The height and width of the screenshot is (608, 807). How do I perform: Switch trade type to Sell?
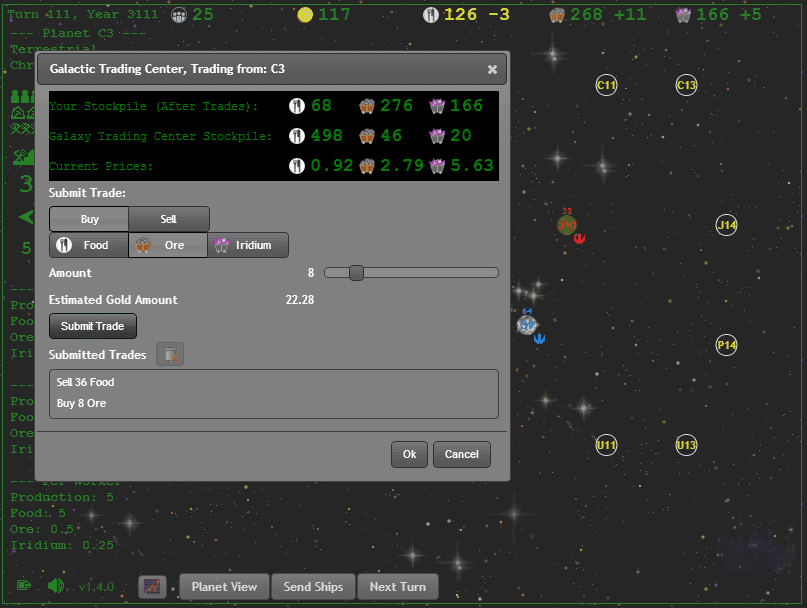click(169, 219)
